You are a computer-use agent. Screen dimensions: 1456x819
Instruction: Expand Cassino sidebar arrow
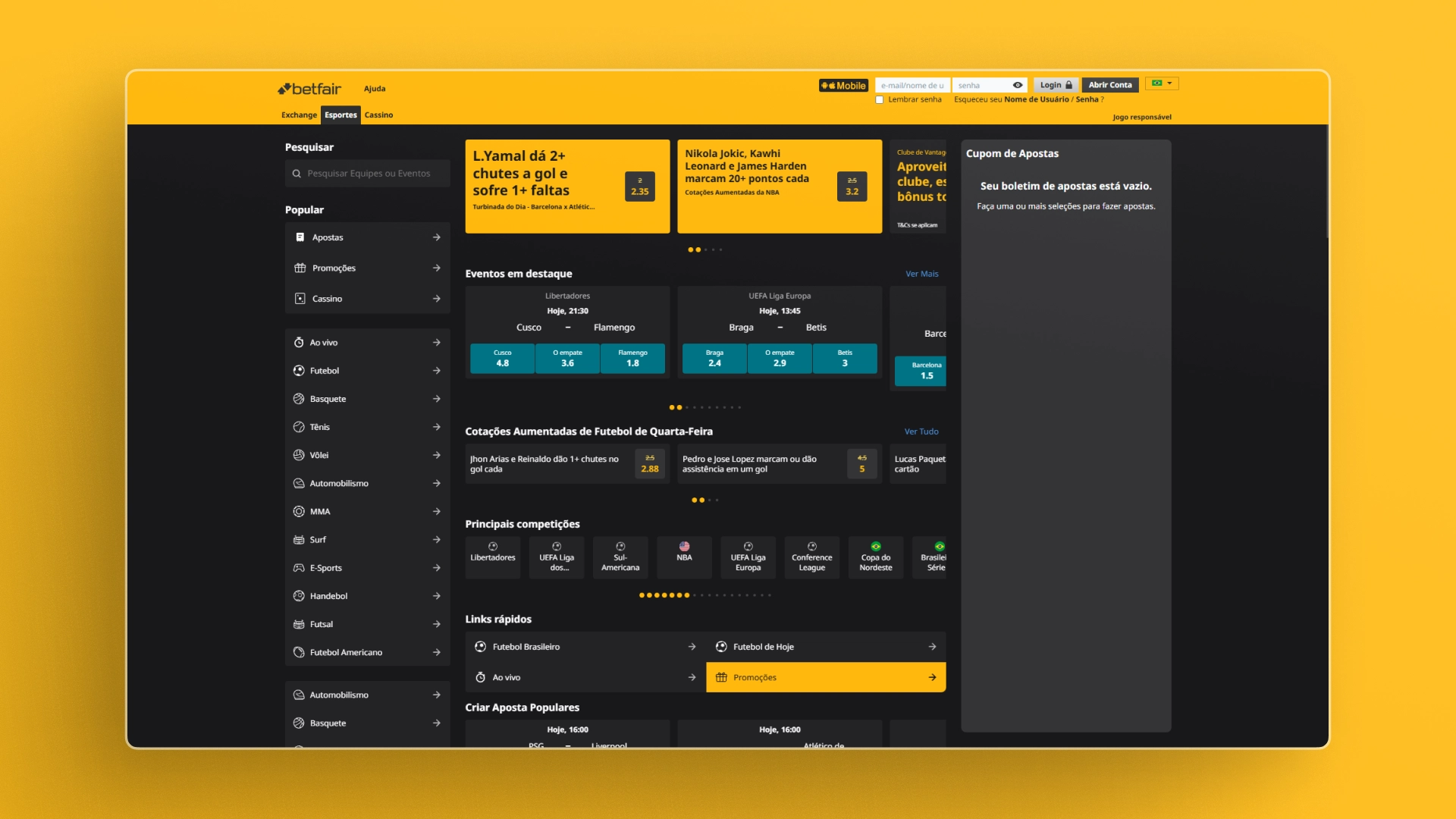(x=437, y=299)
